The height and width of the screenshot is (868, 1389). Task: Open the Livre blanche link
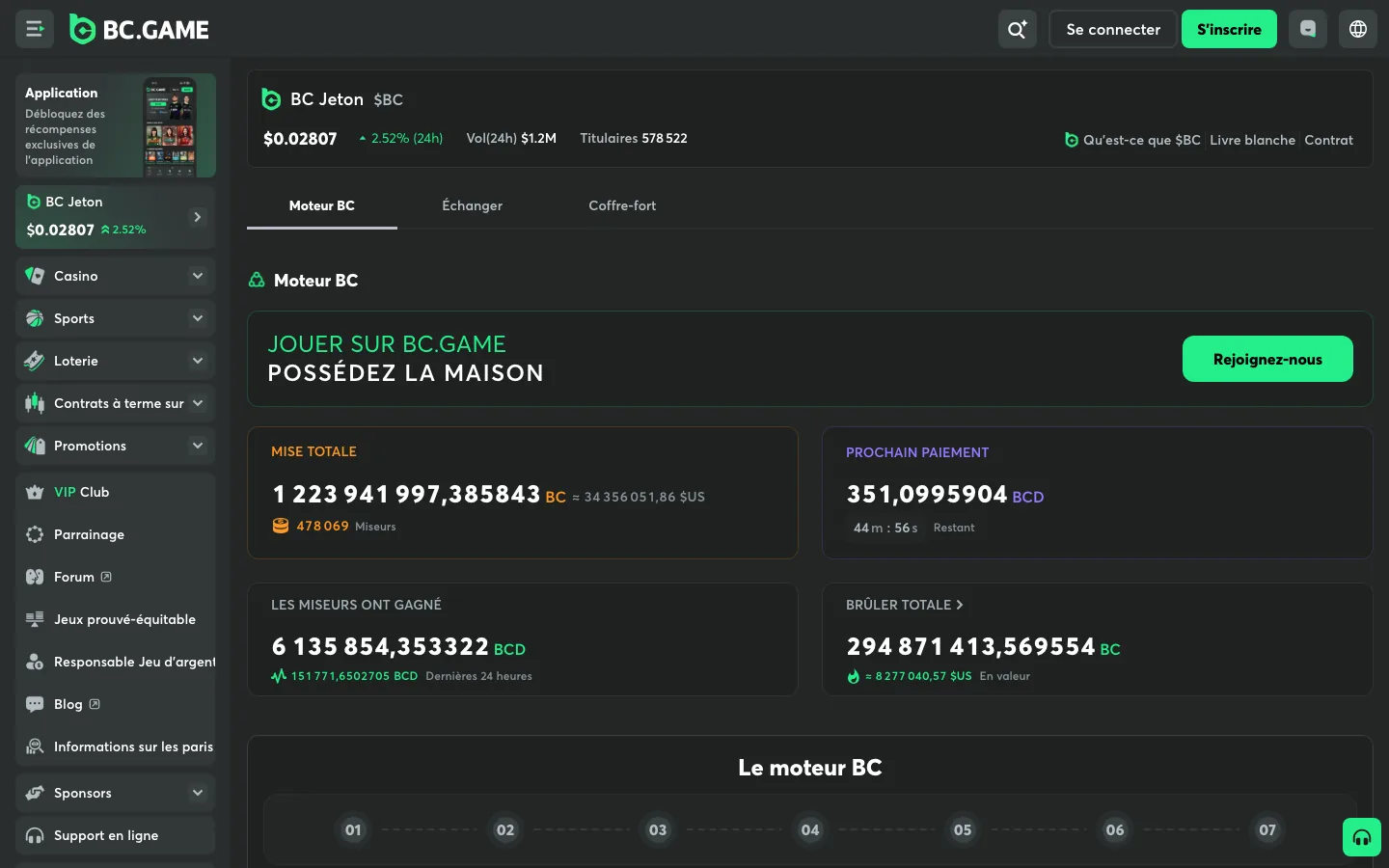click(x=1252, y=140)
